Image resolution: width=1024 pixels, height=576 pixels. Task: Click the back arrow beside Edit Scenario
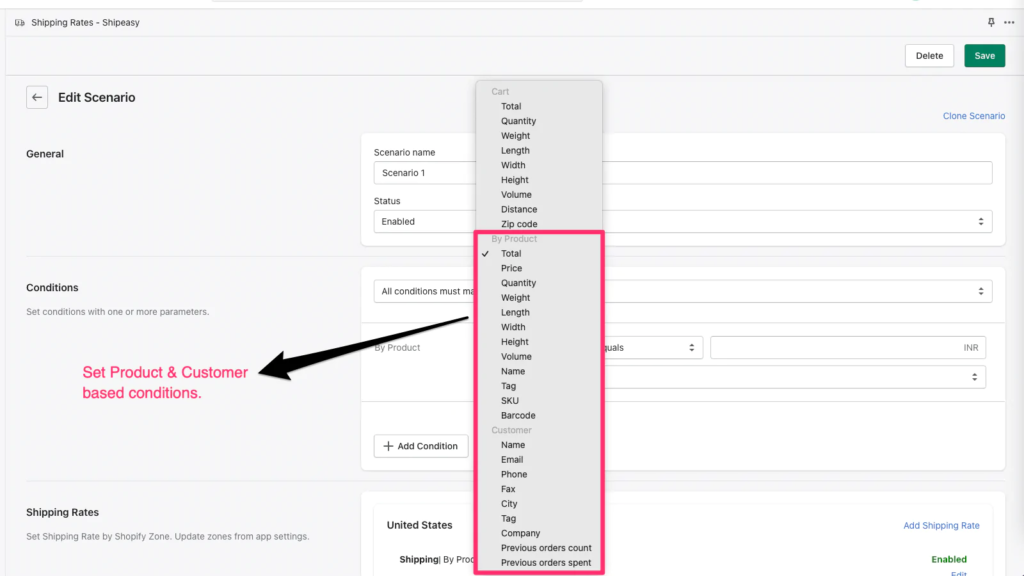(36, 97)
